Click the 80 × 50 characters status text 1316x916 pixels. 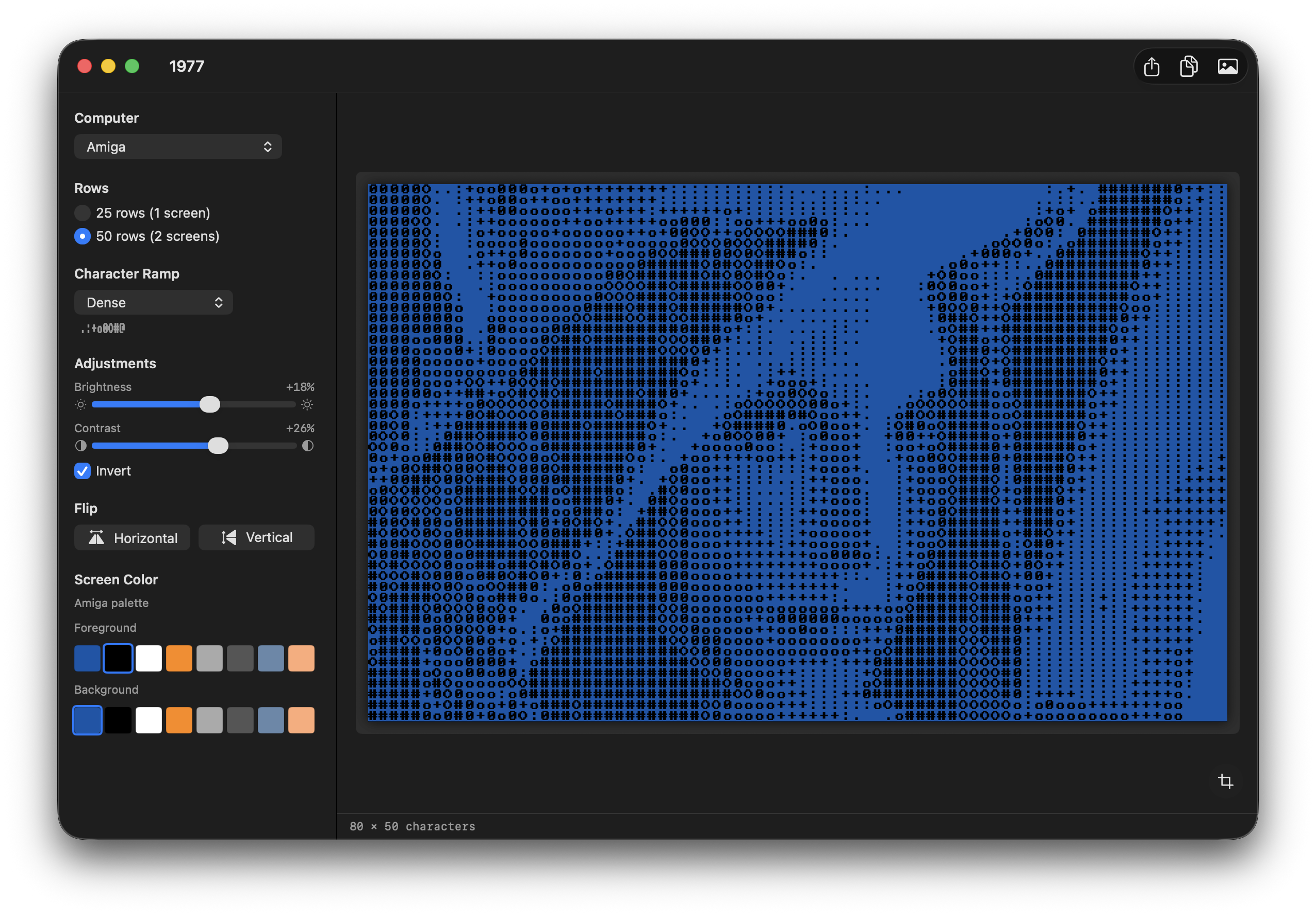point(412,826)
